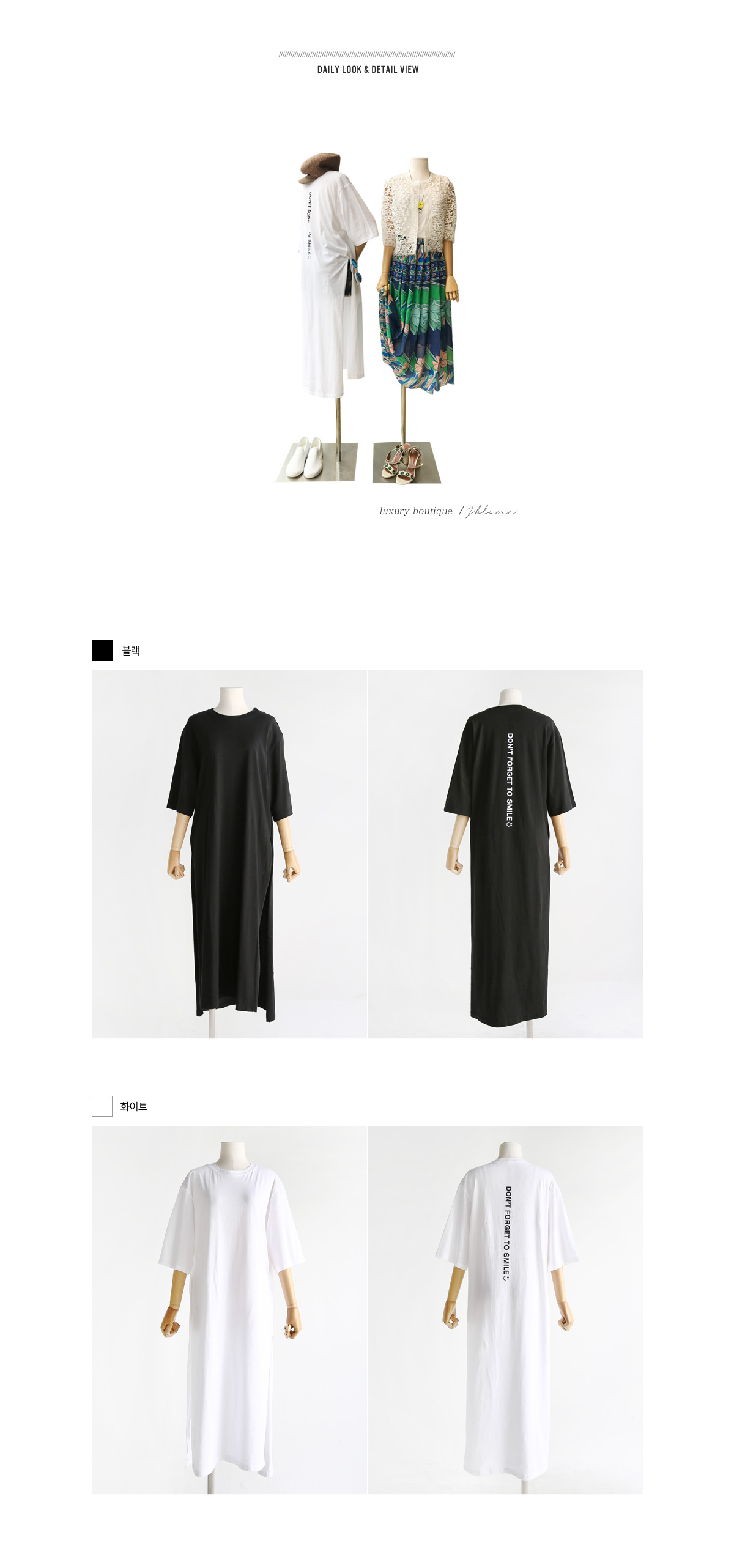Open the black dress back view photo
The width and height of the screenshot is (734, 1568).
(x=505, y=854)
